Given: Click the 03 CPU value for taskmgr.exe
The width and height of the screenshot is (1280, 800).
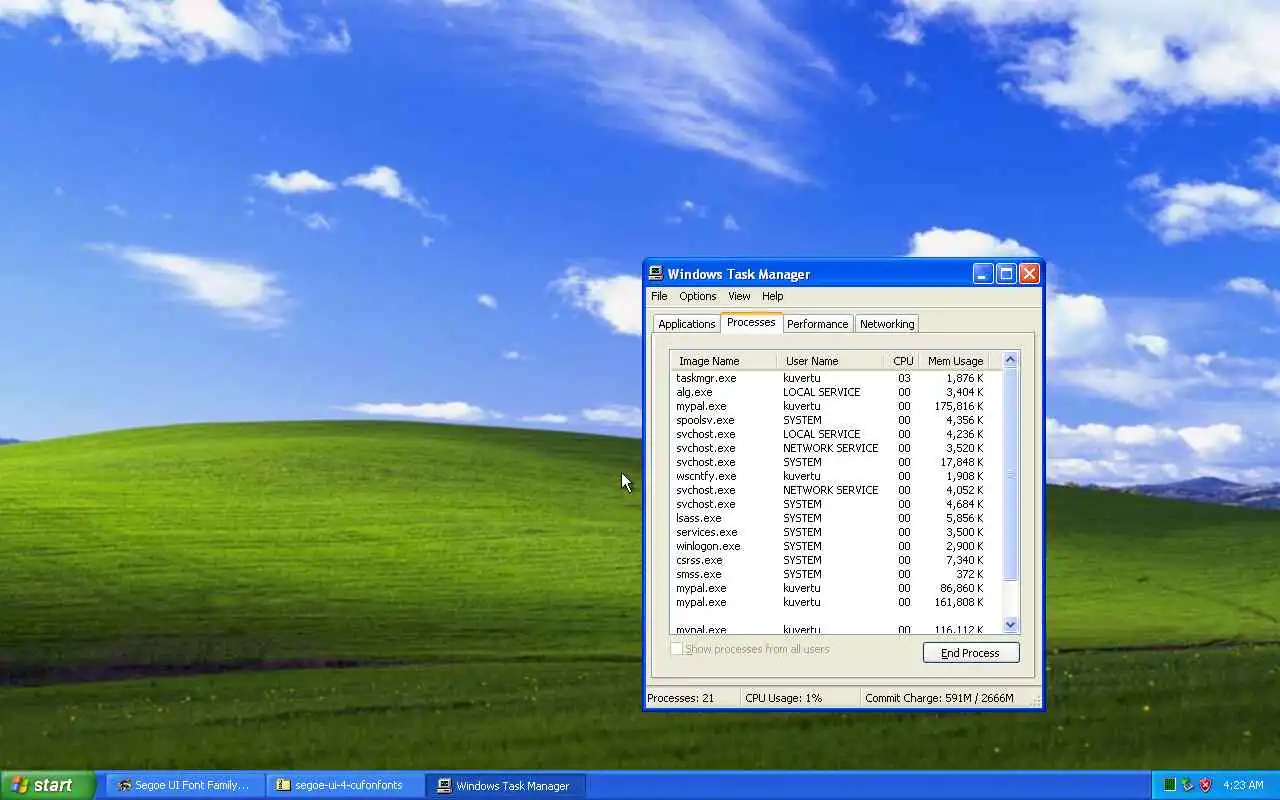Looking at the screenshot, I should 904,378.
